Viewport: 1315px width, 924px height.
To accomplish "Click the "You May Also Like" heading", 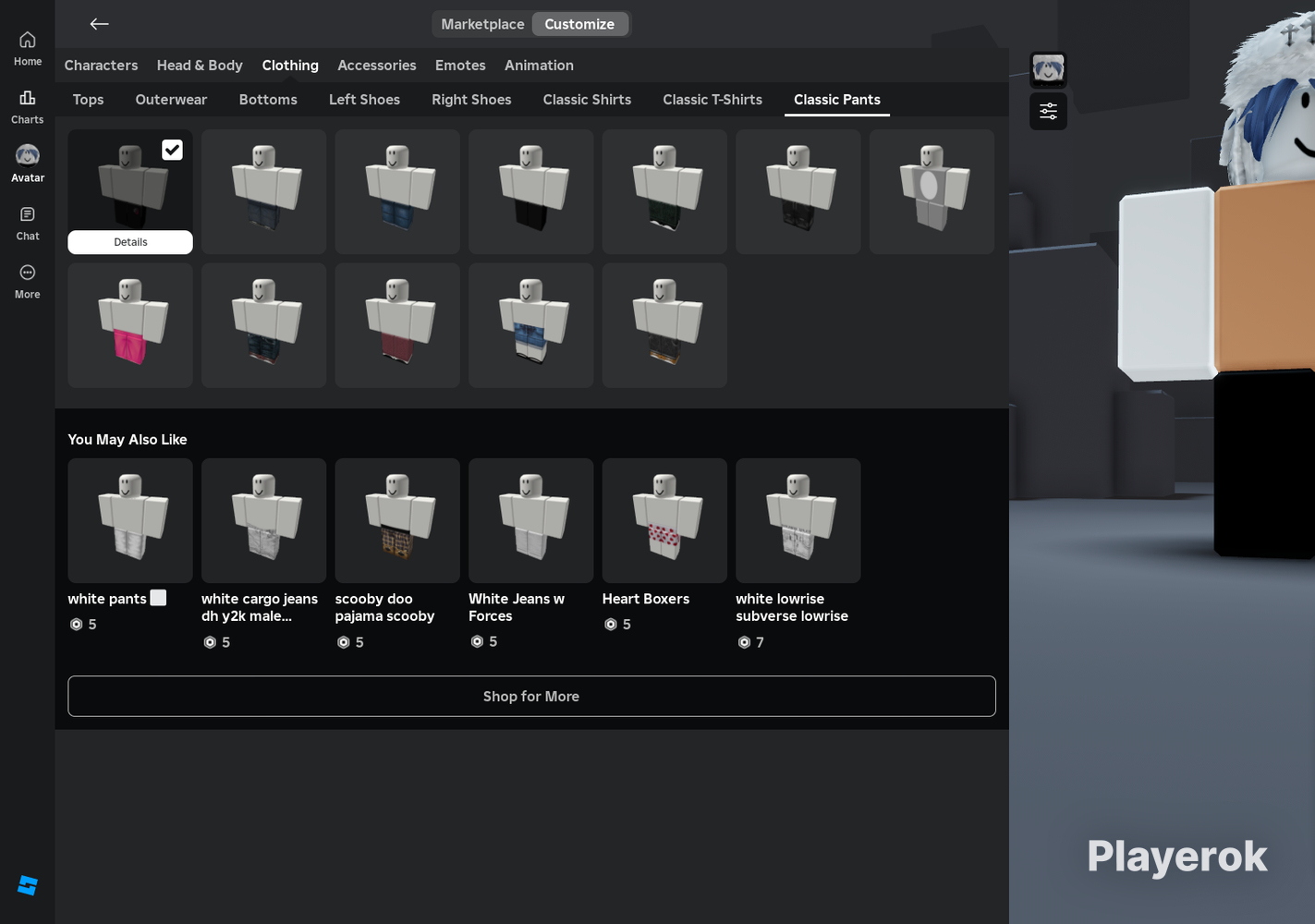I will tap(128, 440).
